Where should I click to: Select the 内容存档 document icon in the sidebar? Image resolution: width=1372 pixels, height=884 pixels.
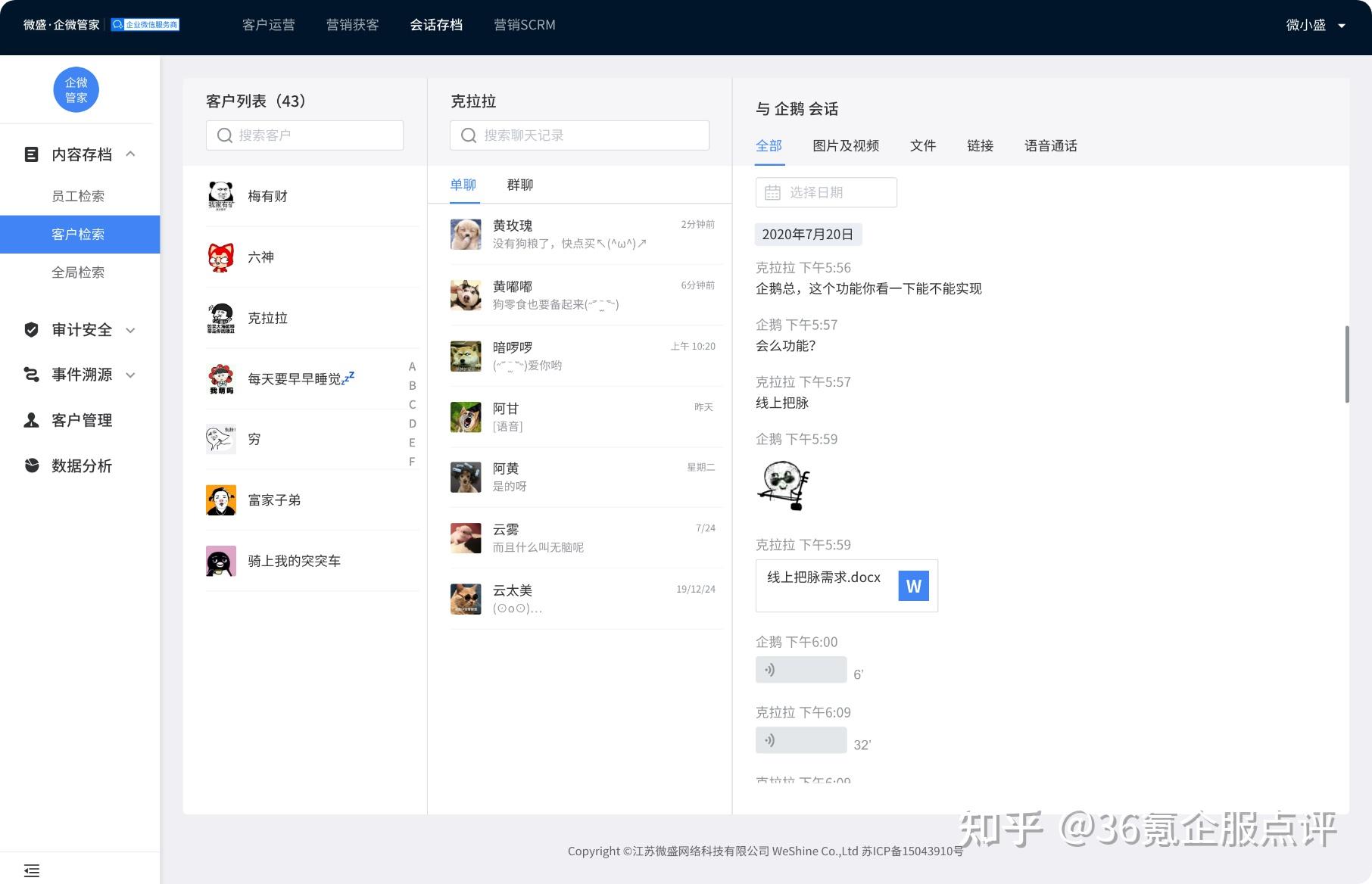pos(31,154)
